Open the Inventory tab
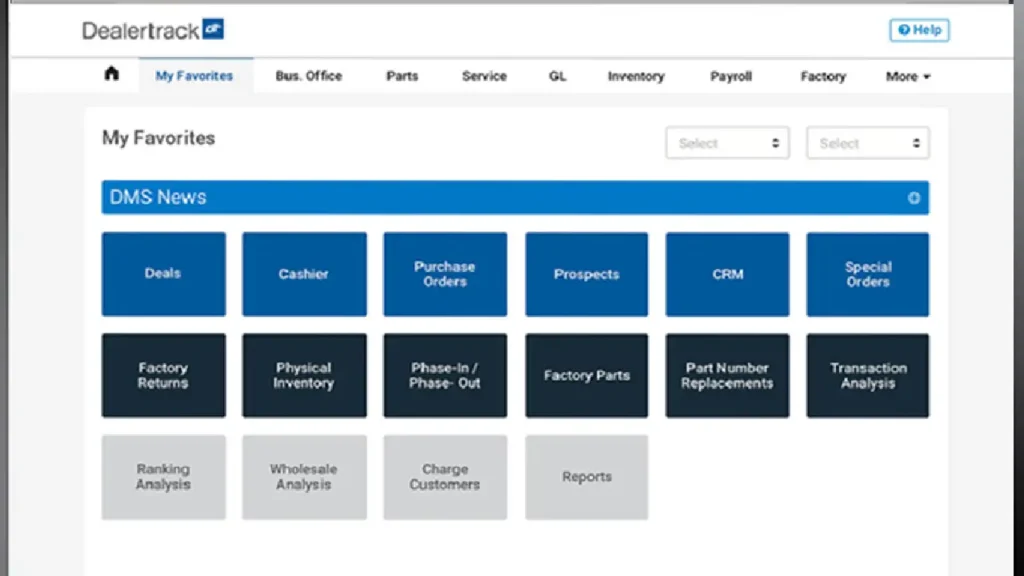Image resolution: width=1024 pixels, height=576 pixels. click(x=636, y=76)
